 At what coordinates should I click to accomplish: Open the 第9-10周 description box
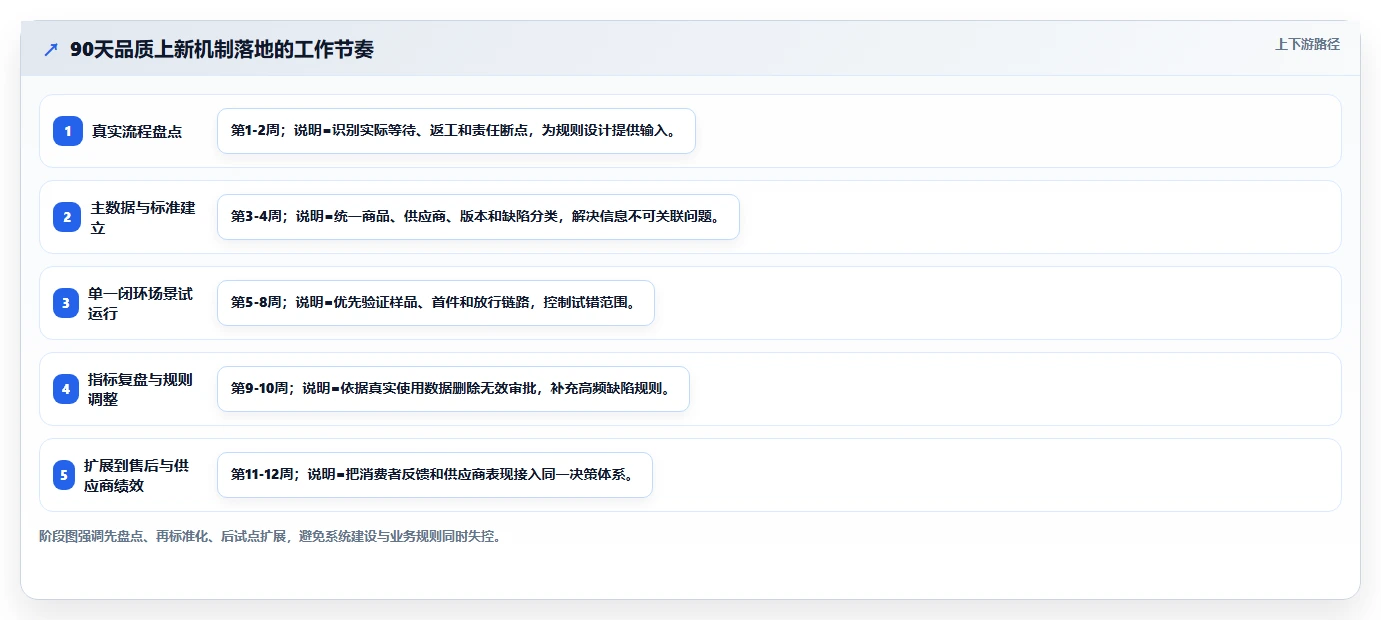click(453, 389)
